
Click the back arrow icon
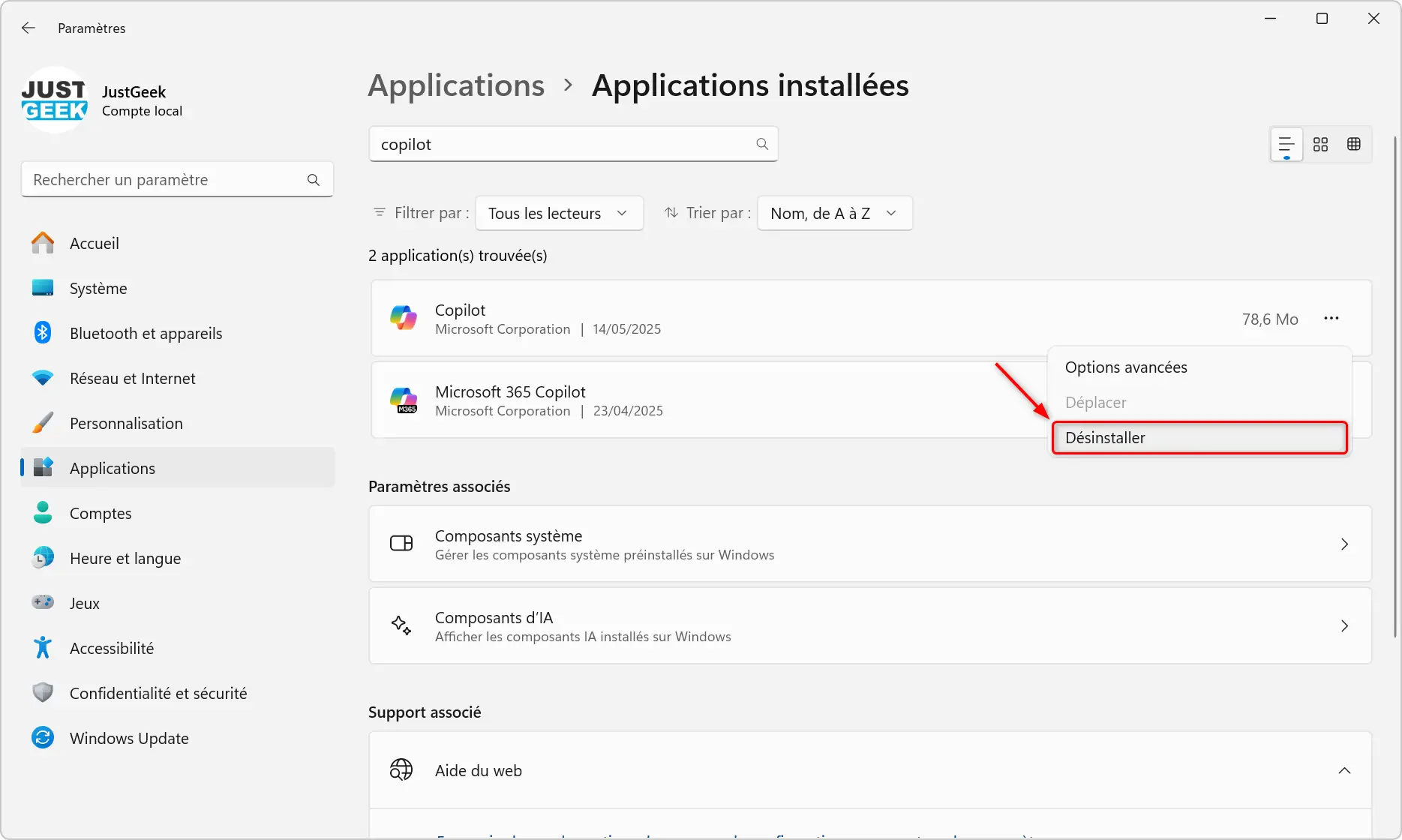tap(29, 28)
